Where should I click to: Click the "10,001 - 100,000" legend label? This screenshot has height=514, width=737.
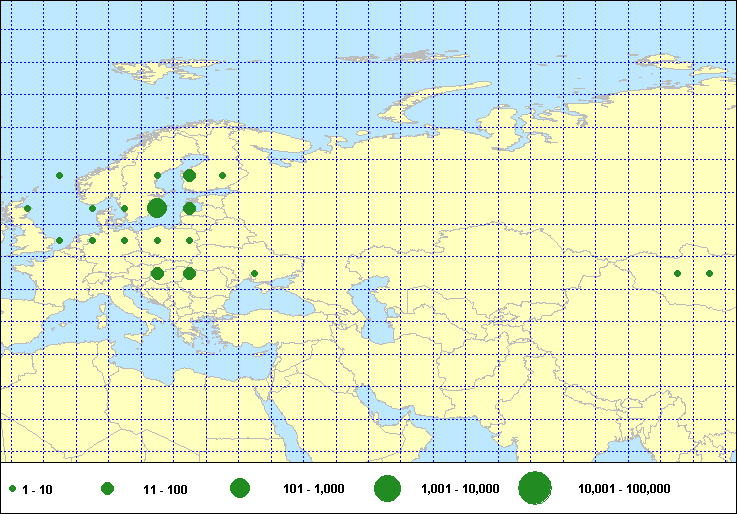pyautogui.click(x=624, y=489)
